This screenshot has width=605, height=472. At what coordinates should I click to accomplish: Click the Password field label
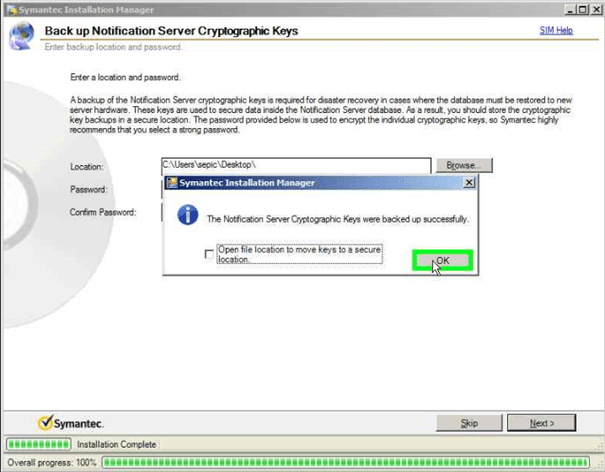click(x=88, y=189)
